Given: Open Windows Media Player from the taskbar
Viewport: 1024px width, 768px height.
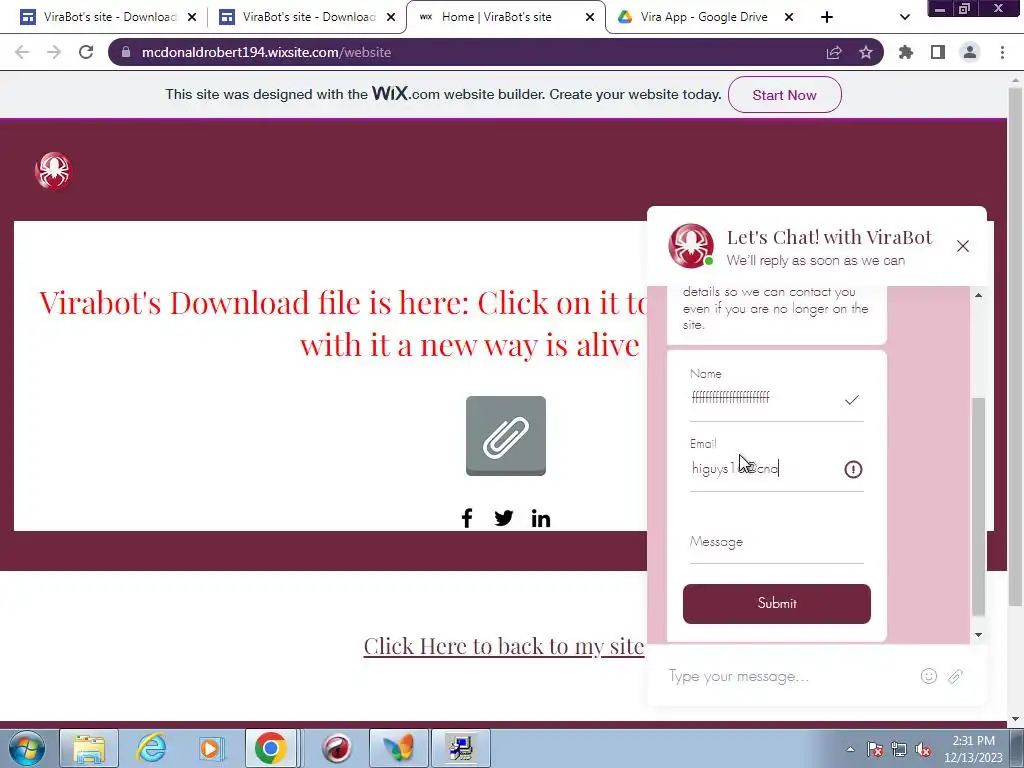Looking at the screenshot, I should tap(211, 748).
